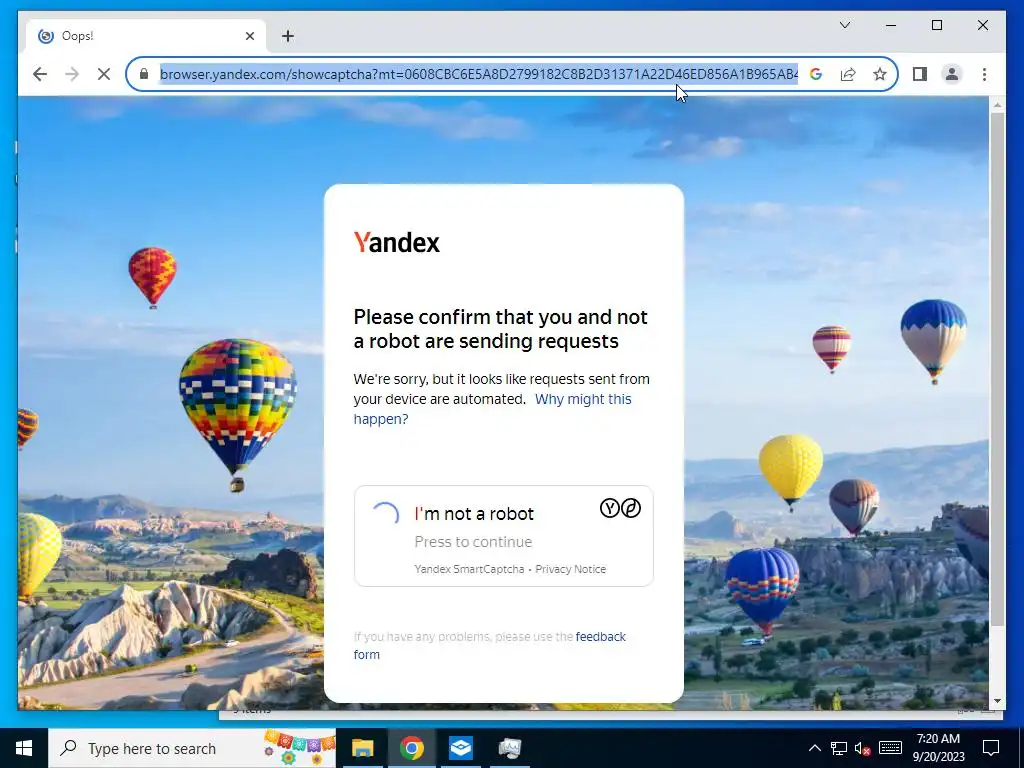This screenshot has width=1024, height=768.
Task: Click the Yandex logo
Action: tap(396, 242)
